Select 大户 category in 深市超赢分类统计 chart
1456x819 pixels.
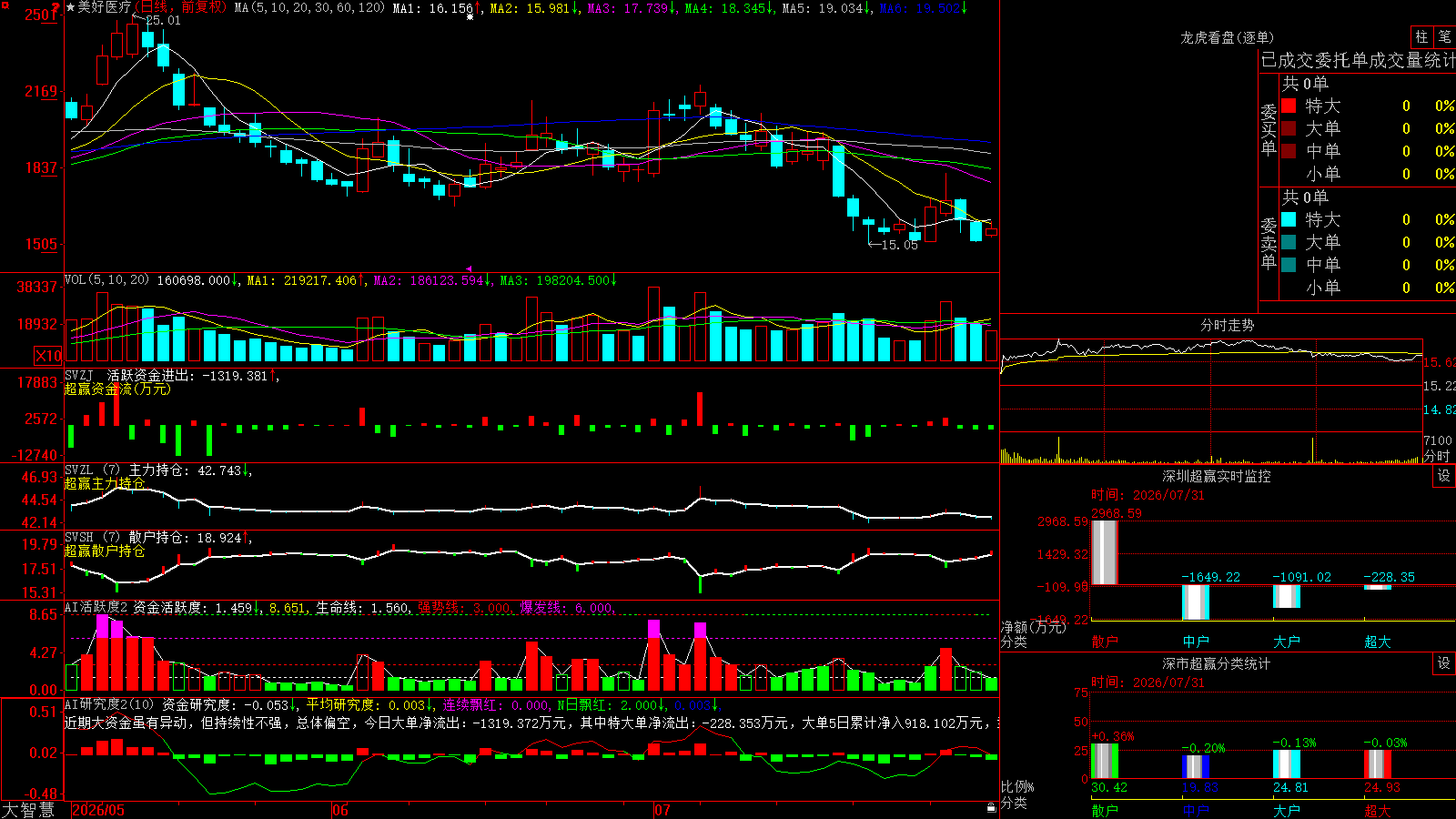click(1287, 810)
